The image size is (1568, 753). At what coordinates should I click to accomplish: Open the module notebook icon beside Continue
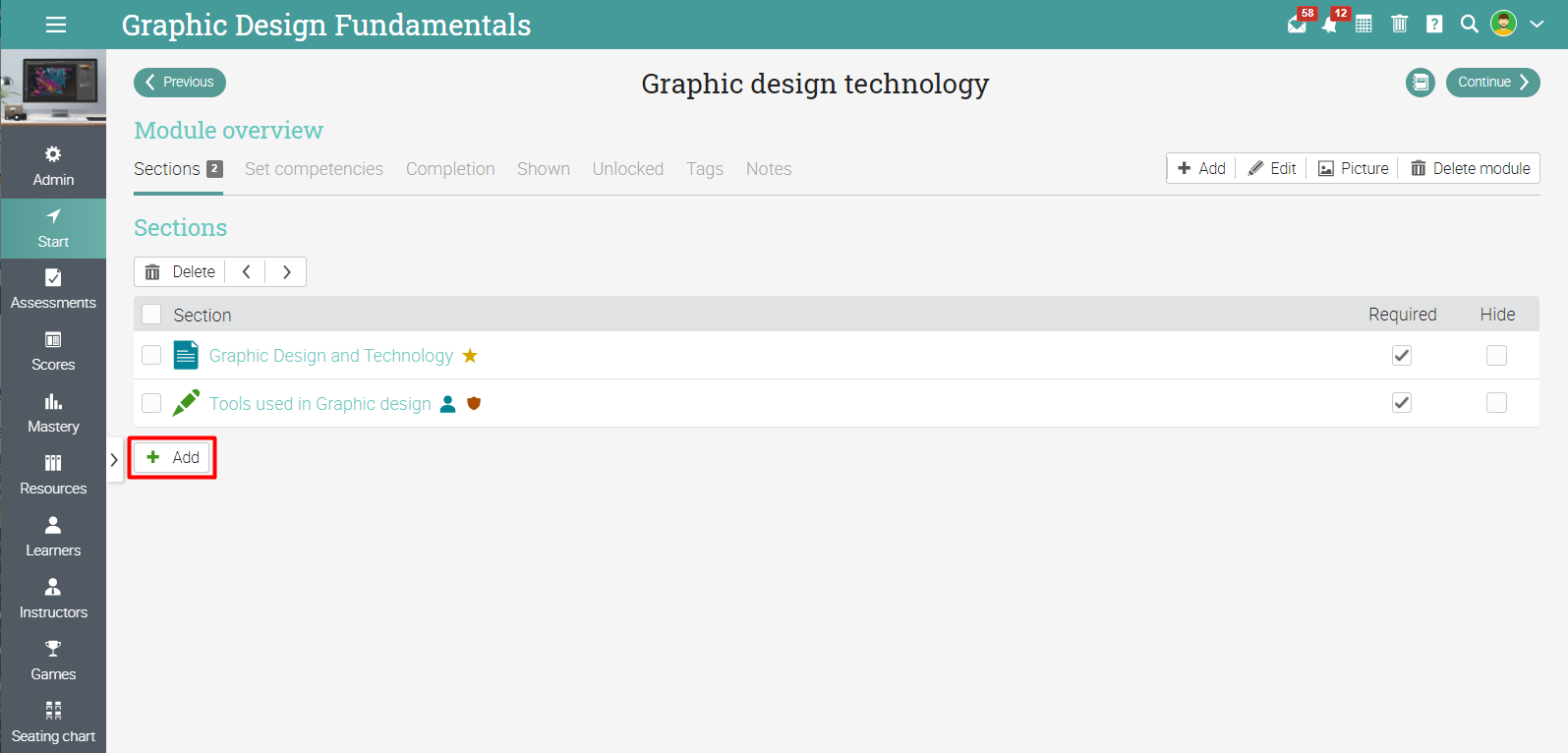click(x=1420, y=83)
